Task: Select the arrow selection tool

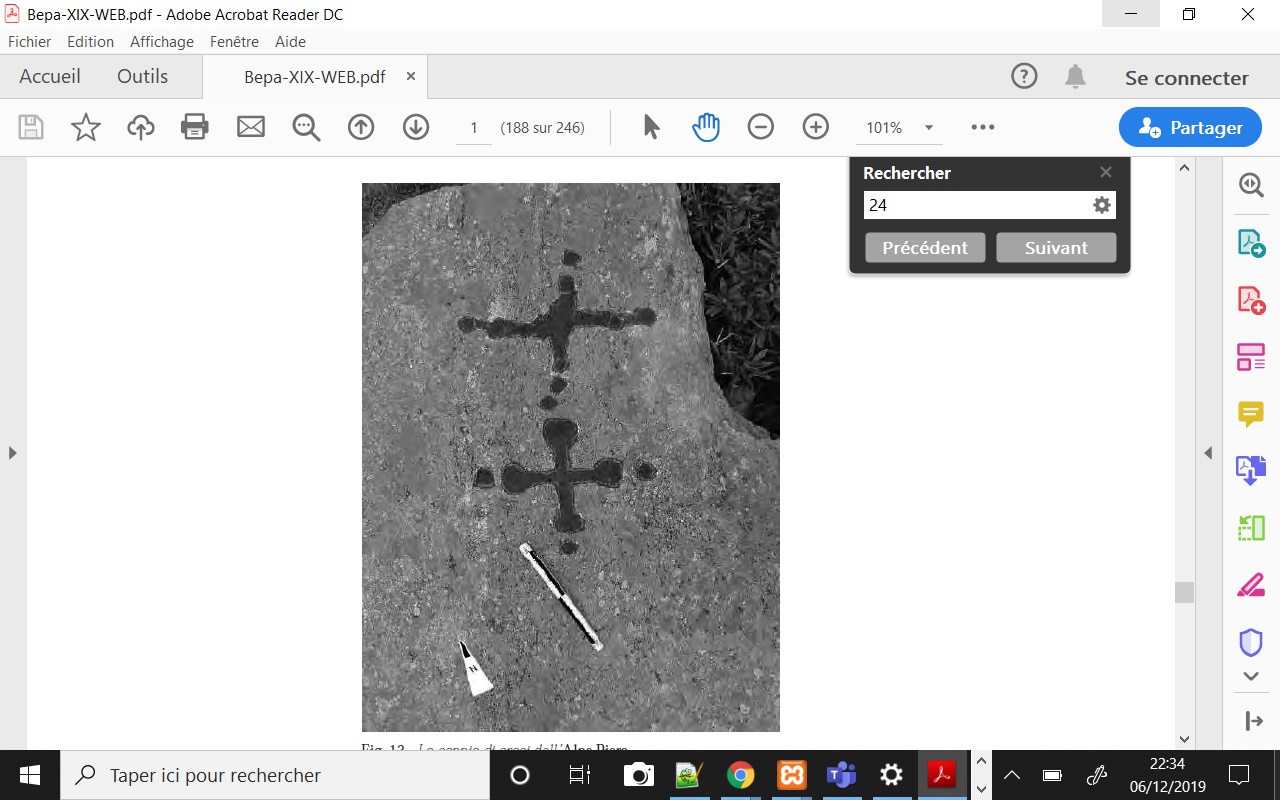Action: tap(652, 127)
